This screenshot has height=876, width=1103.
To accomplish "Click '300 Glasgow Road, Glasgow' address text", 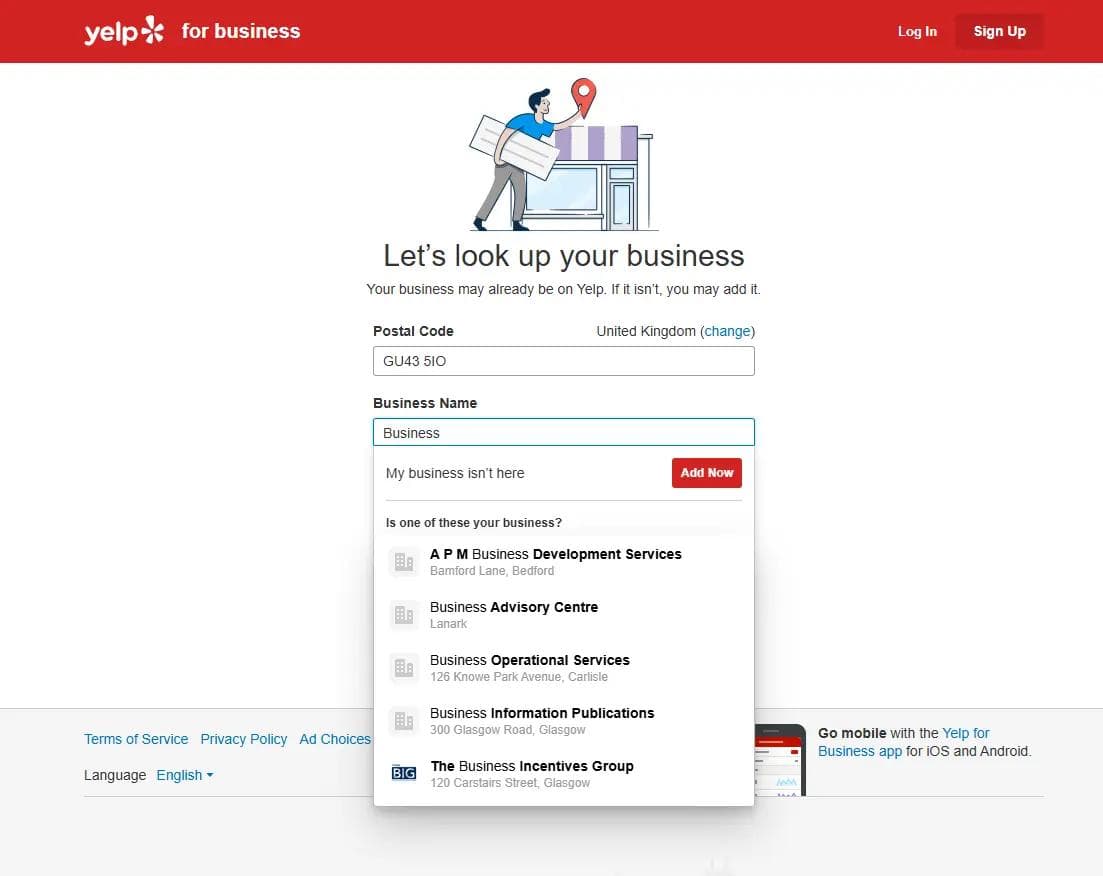I will [507, 730].
